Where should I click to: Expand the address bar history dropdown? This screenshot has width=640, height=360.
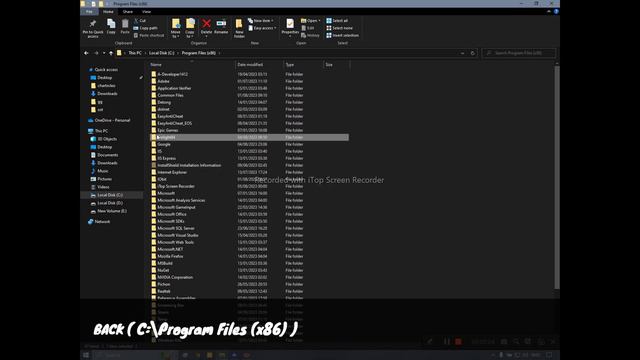[x=462, y=53]
